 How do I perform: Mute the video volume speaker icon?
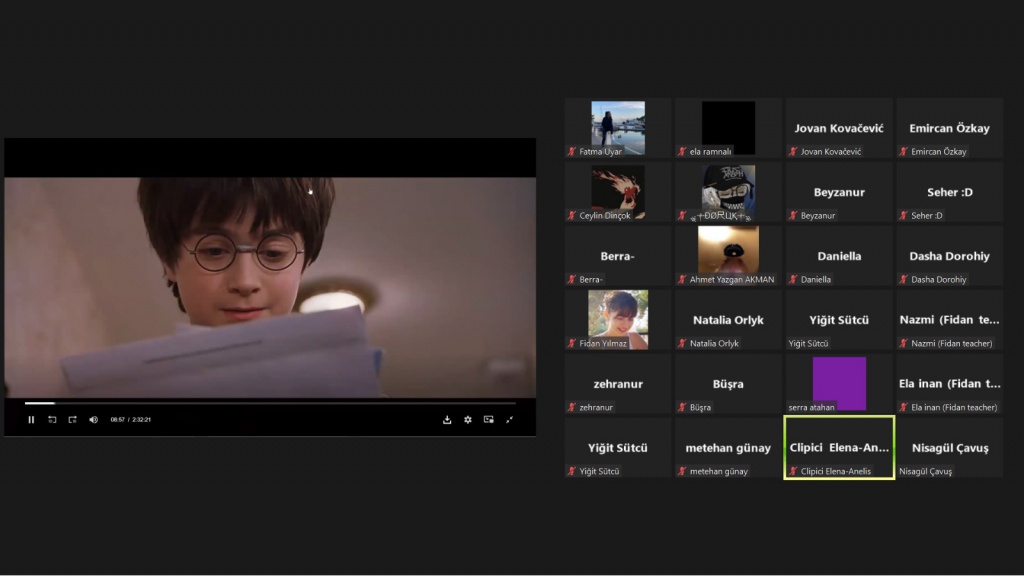(93, 420)
